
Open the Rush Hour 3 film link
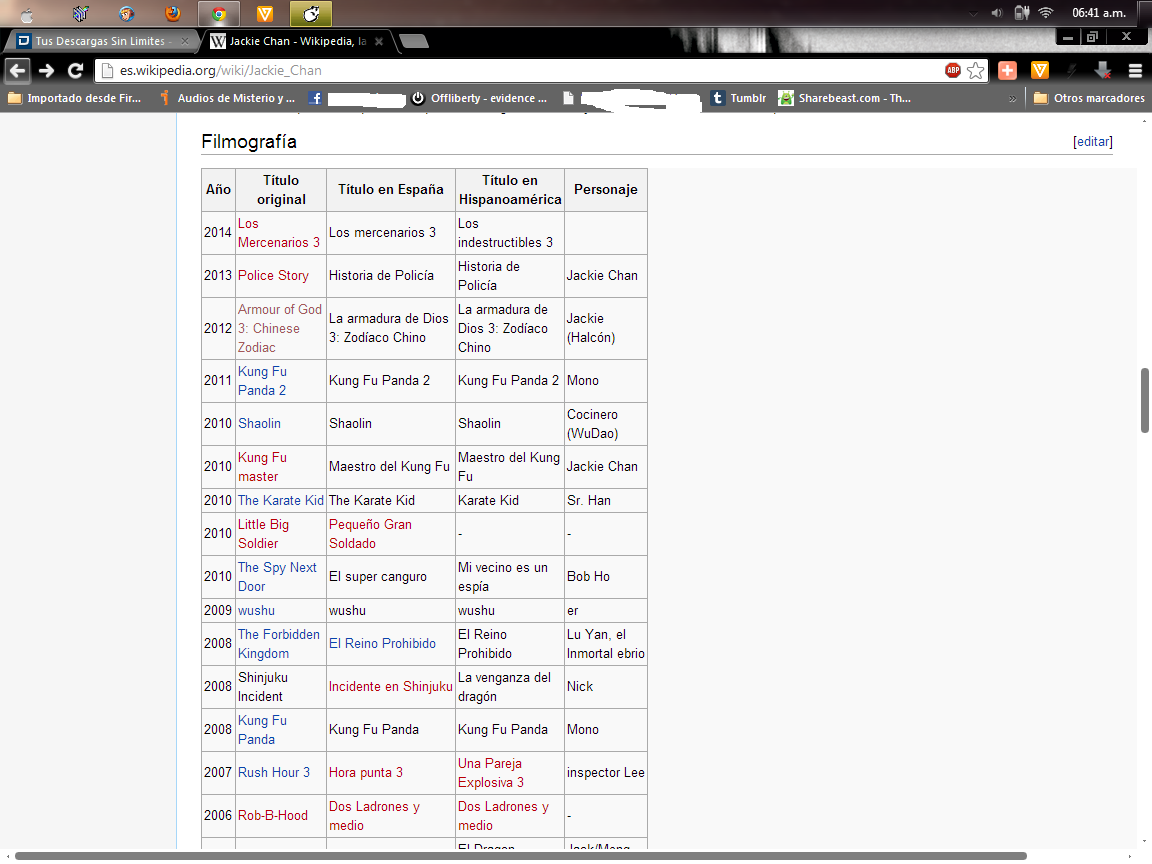(x=274, y=772)
